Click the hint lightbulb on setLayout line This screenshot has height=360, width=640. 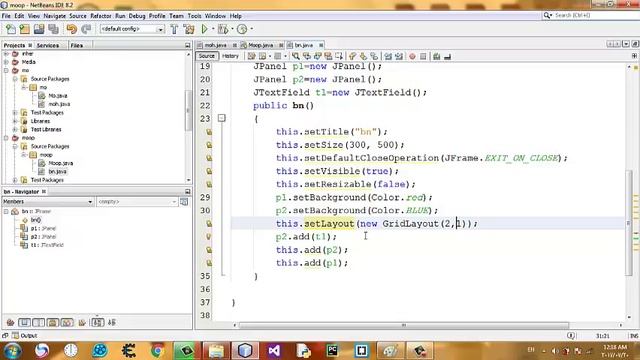[x=209, y=224]
